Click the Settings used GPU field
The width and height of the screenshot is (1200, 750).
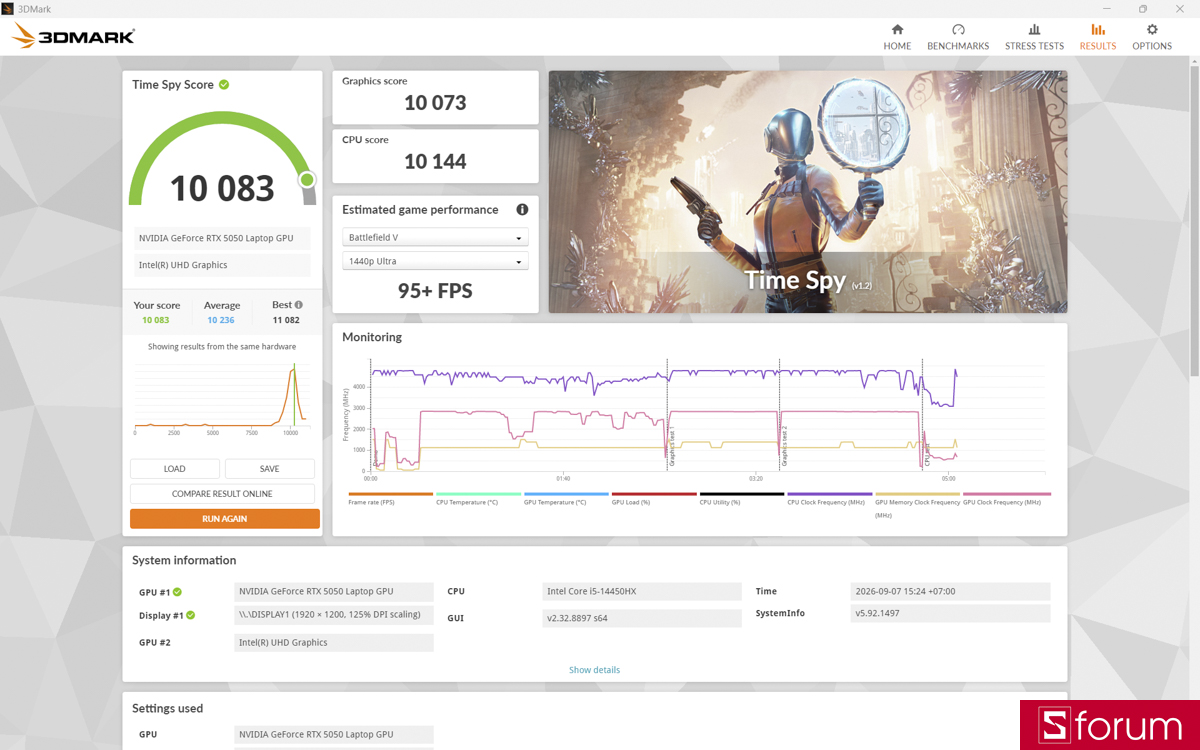(x=334, y=734)
